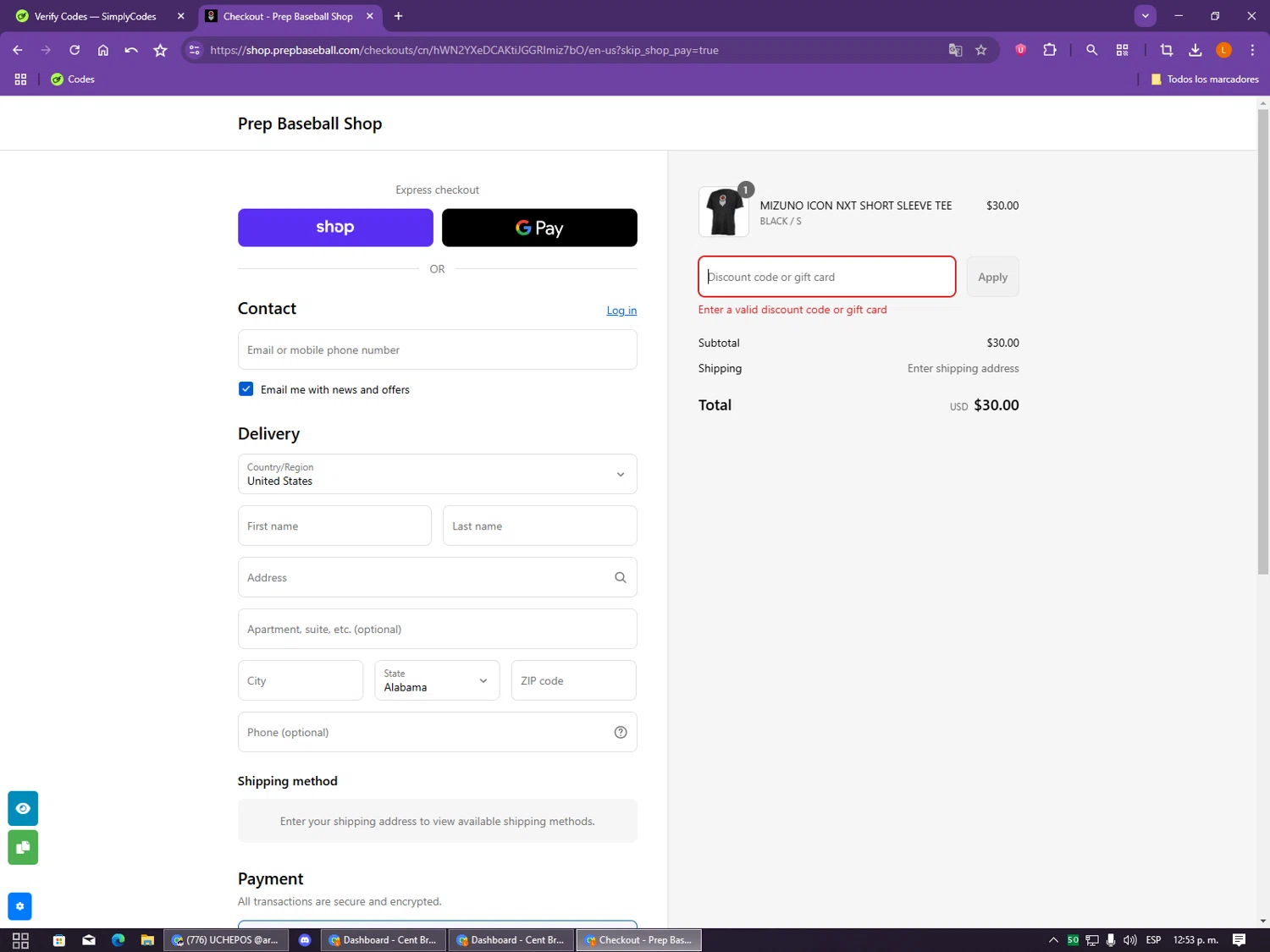Click the browser back arrow
Viewport: 1270px width, 952px height.
click(x=18, y=50)
